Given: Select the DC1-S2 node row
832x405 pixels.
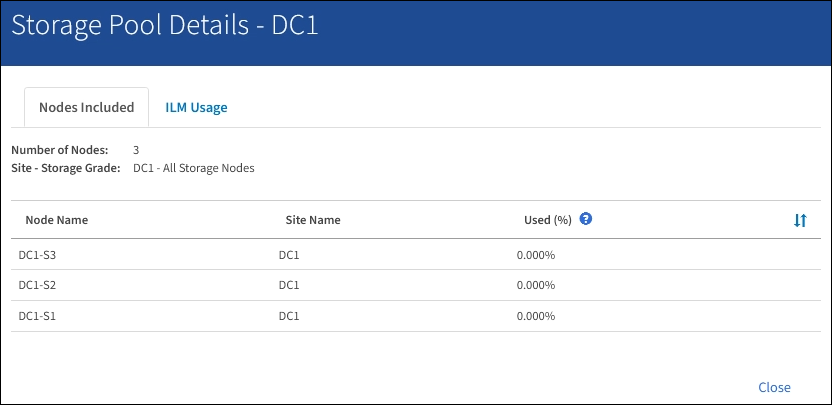Looking at the screenshot, I should (37, 285).
